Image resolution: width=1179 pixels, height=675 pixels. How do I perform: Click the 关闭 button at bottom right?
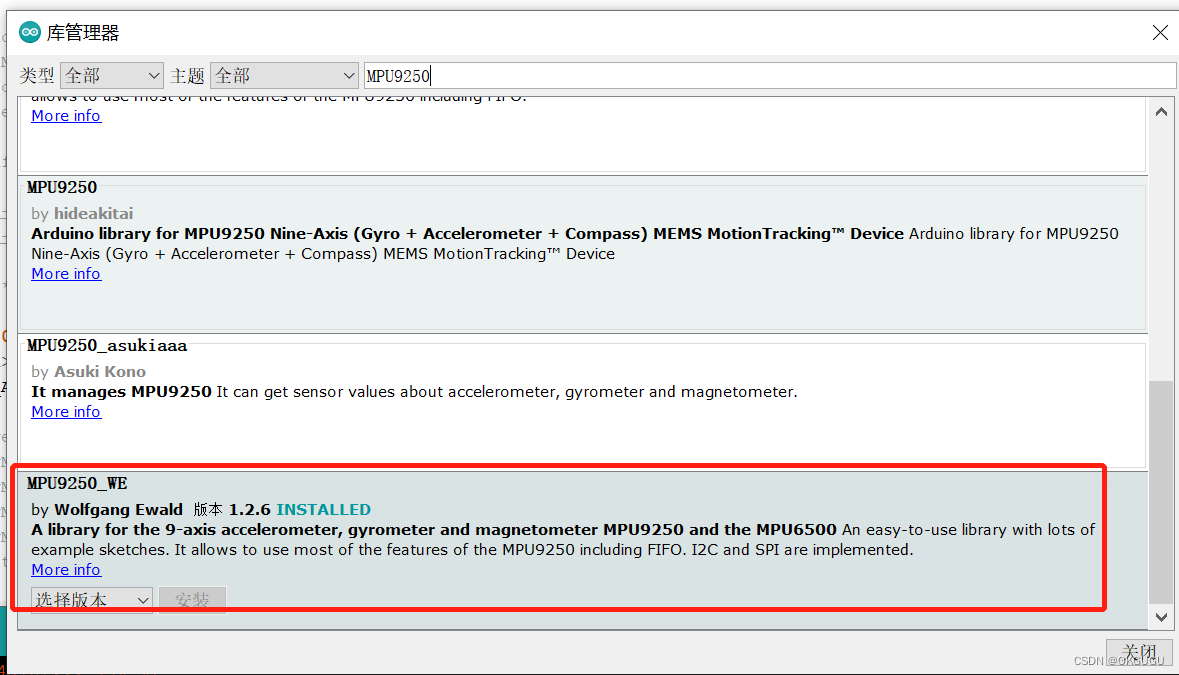click(x=1139, y=652)
